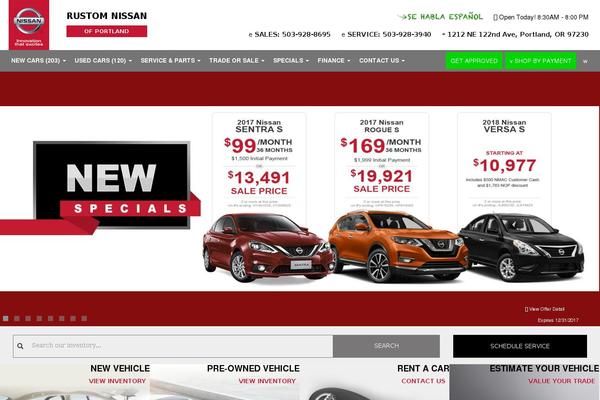Click the Se Habla Español link
Image resolution: width=600 pixels, height=400 pixels.
(x=440, y=17)
